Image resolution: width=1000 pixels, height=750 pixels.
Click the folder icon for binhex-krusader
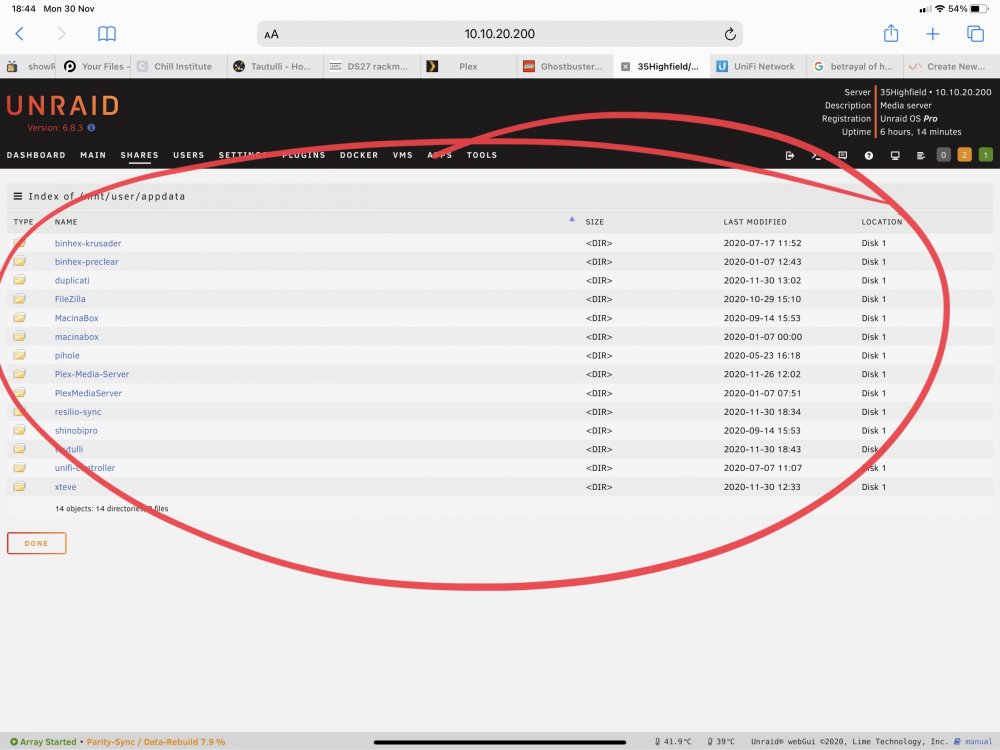(20, 243)
